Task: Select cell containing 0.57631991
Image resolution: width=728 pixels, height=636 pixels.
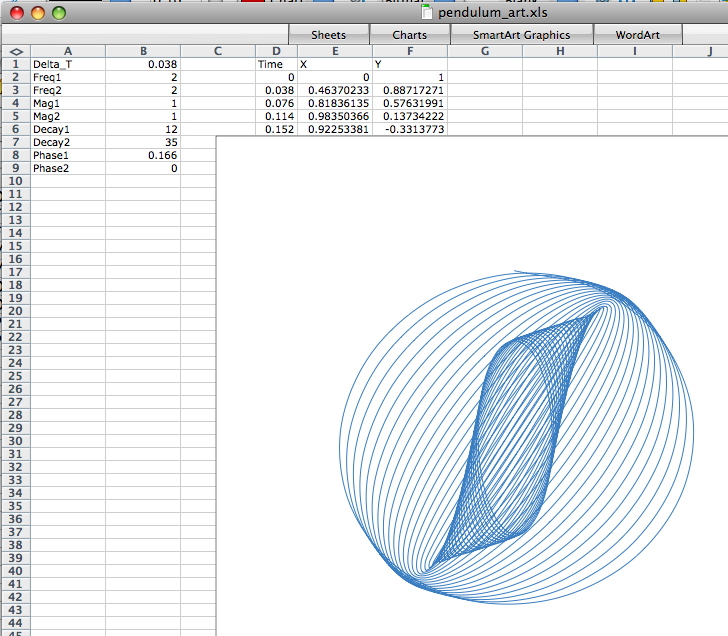Action: (x=410, y=103)
